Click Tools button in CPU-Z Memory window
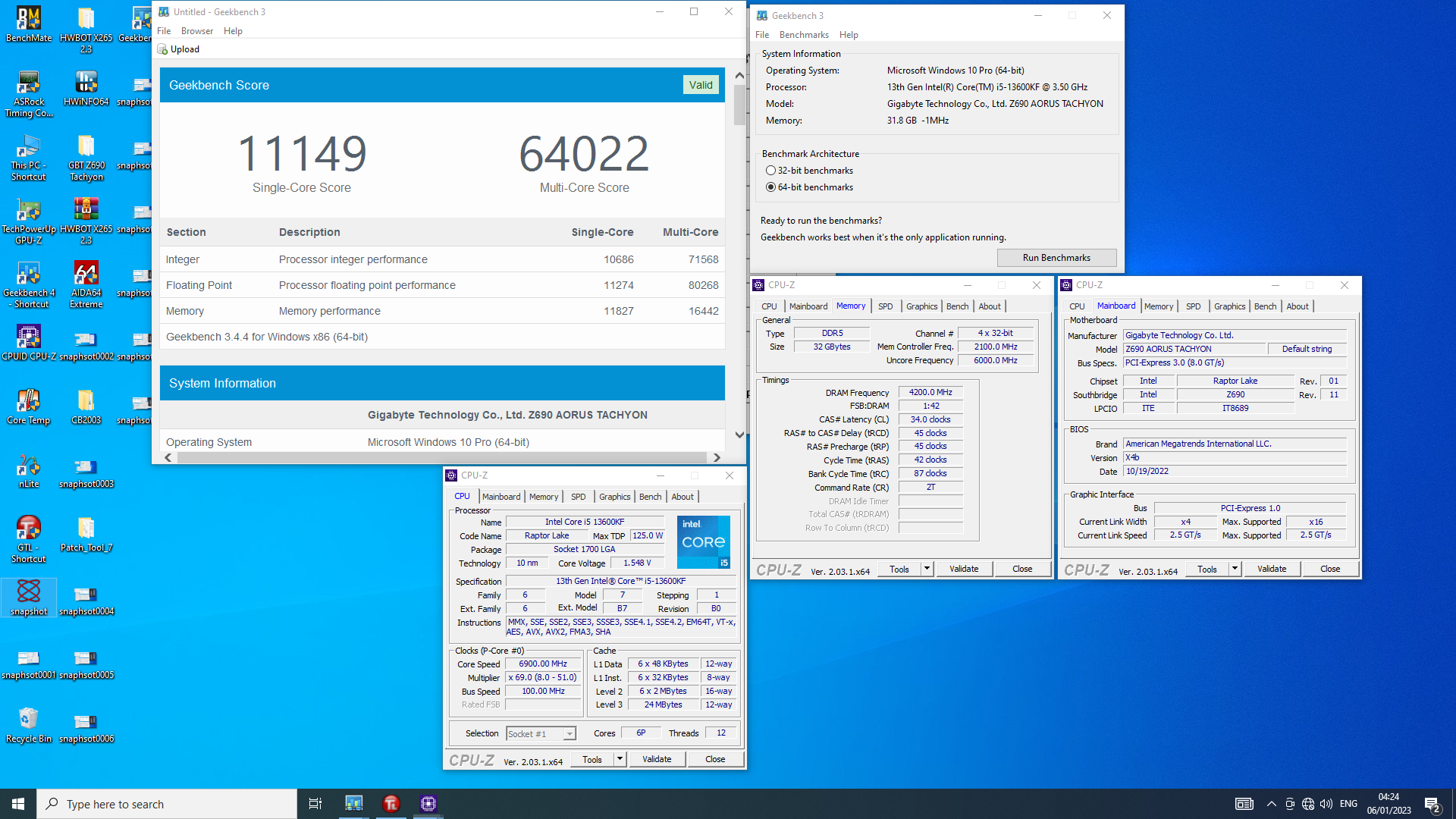Image resolution: width=1456 pixels, height=819 pixels. (899, 569)
